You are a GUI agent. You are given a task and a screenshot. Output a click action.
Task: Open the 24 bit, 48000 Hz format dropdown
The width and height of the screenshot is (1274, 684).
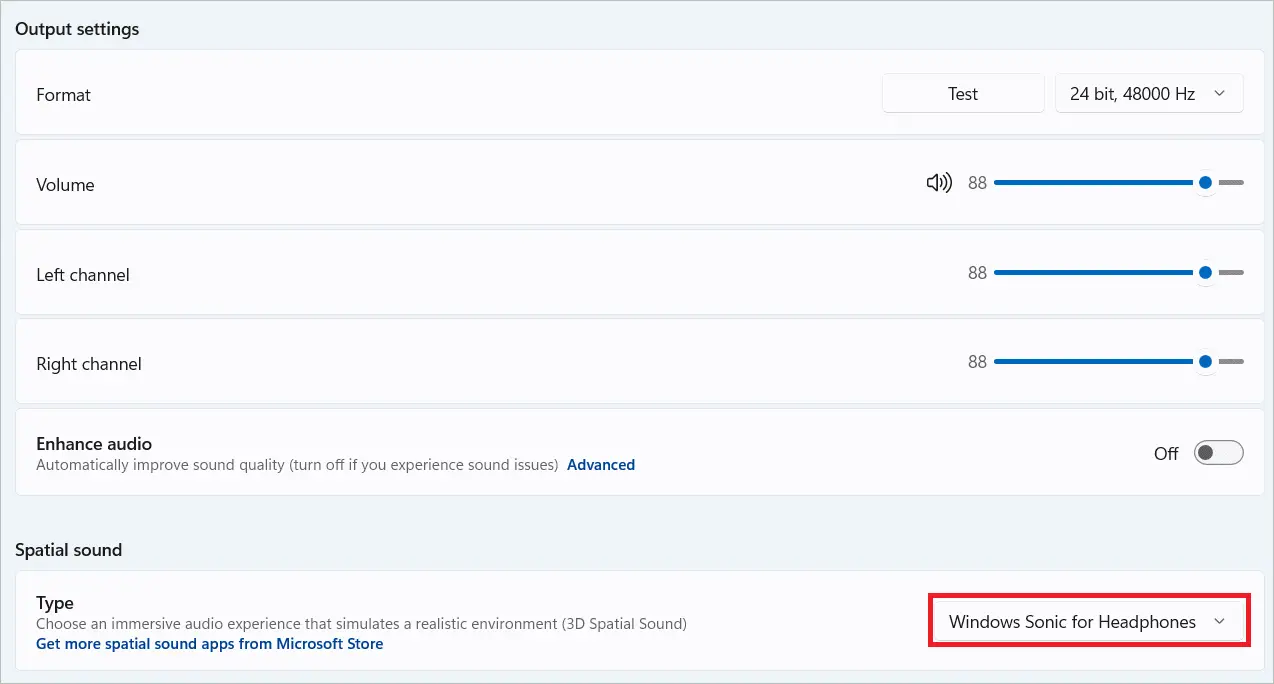pos(1148,94)
